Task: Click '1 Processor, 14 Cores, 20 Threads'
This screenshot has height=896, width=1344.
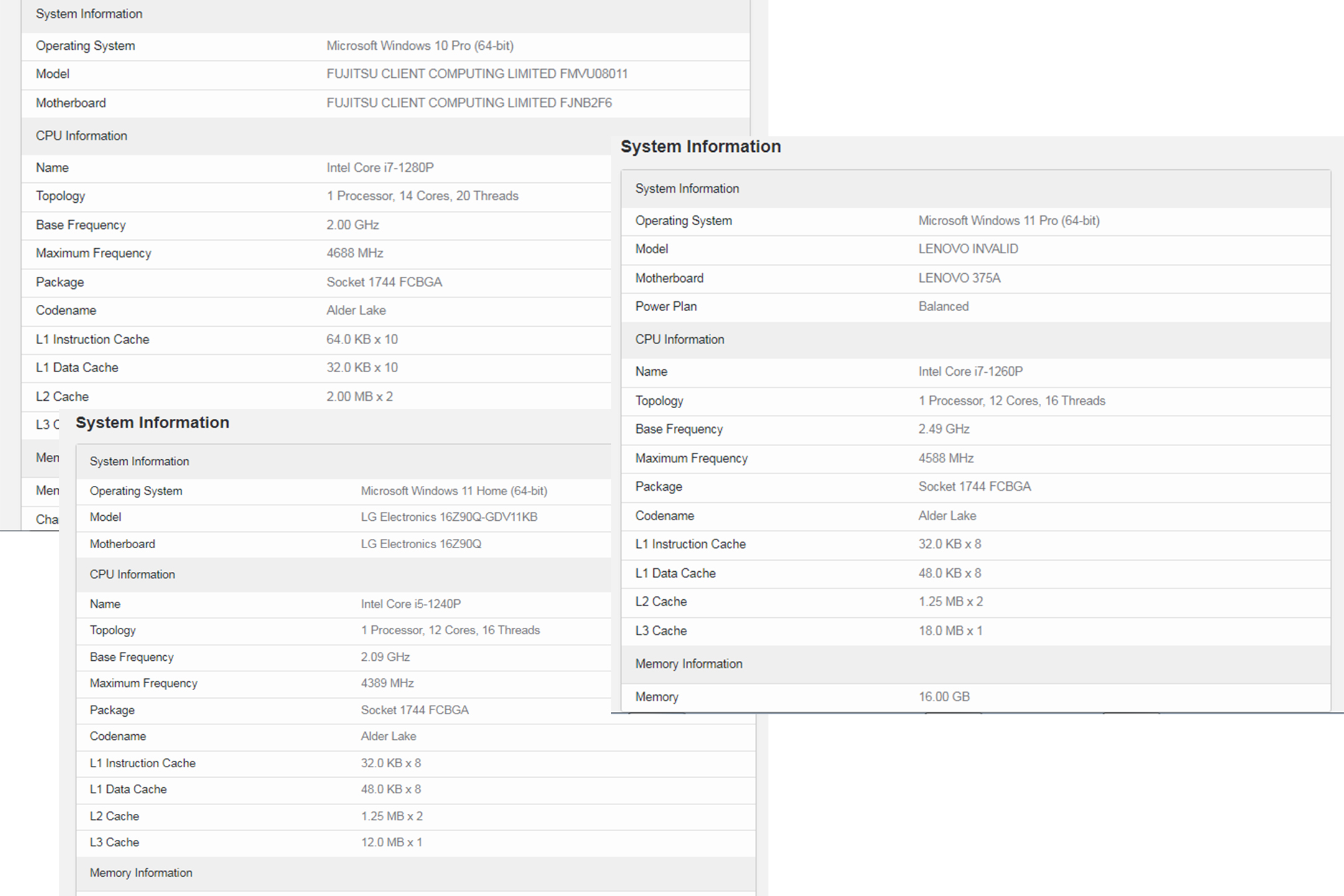Action: point(422,196)
